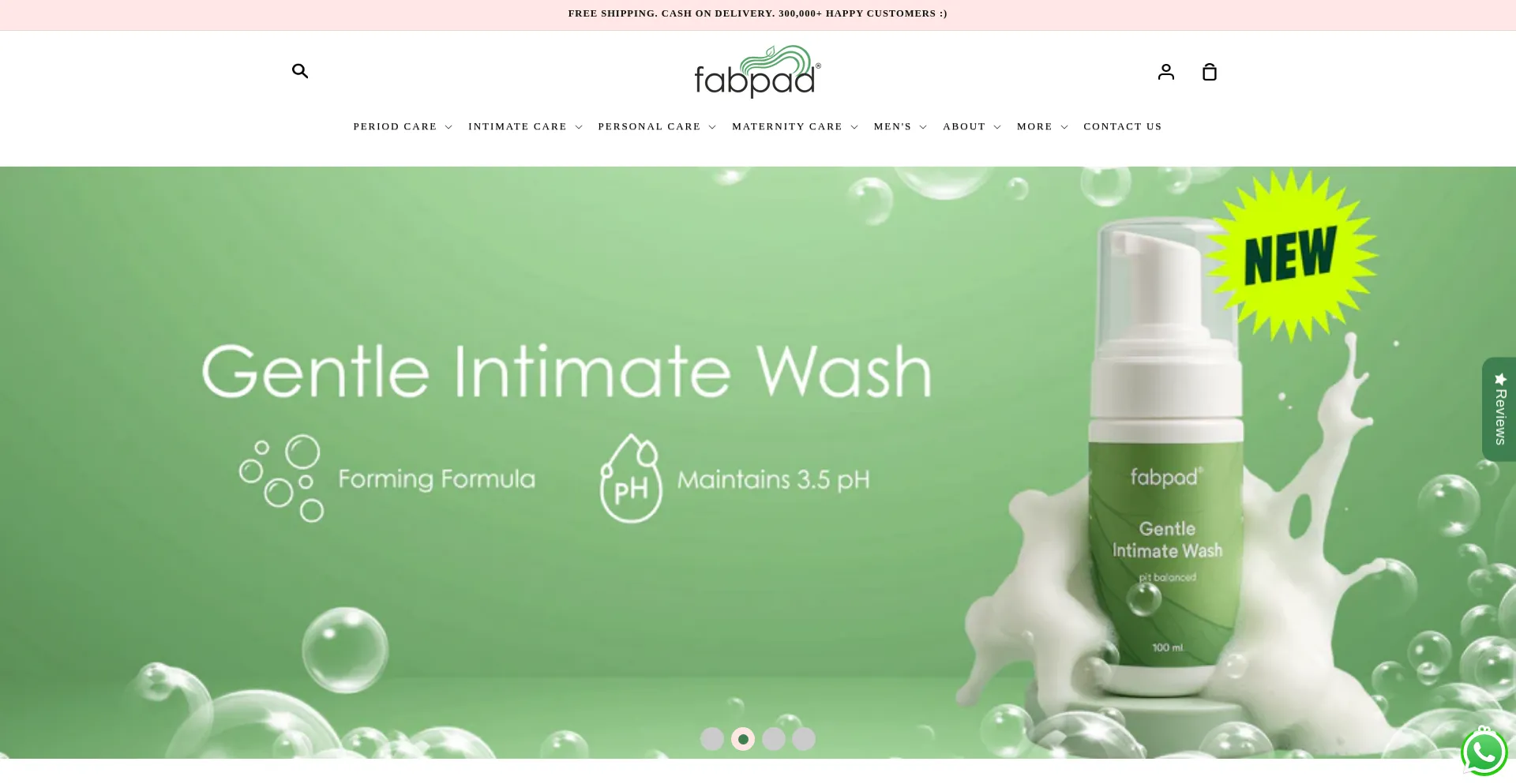This screenshot has width=1516, height=784.
Task: Click the pH droplet icon on banner
Action: point(630,478)
